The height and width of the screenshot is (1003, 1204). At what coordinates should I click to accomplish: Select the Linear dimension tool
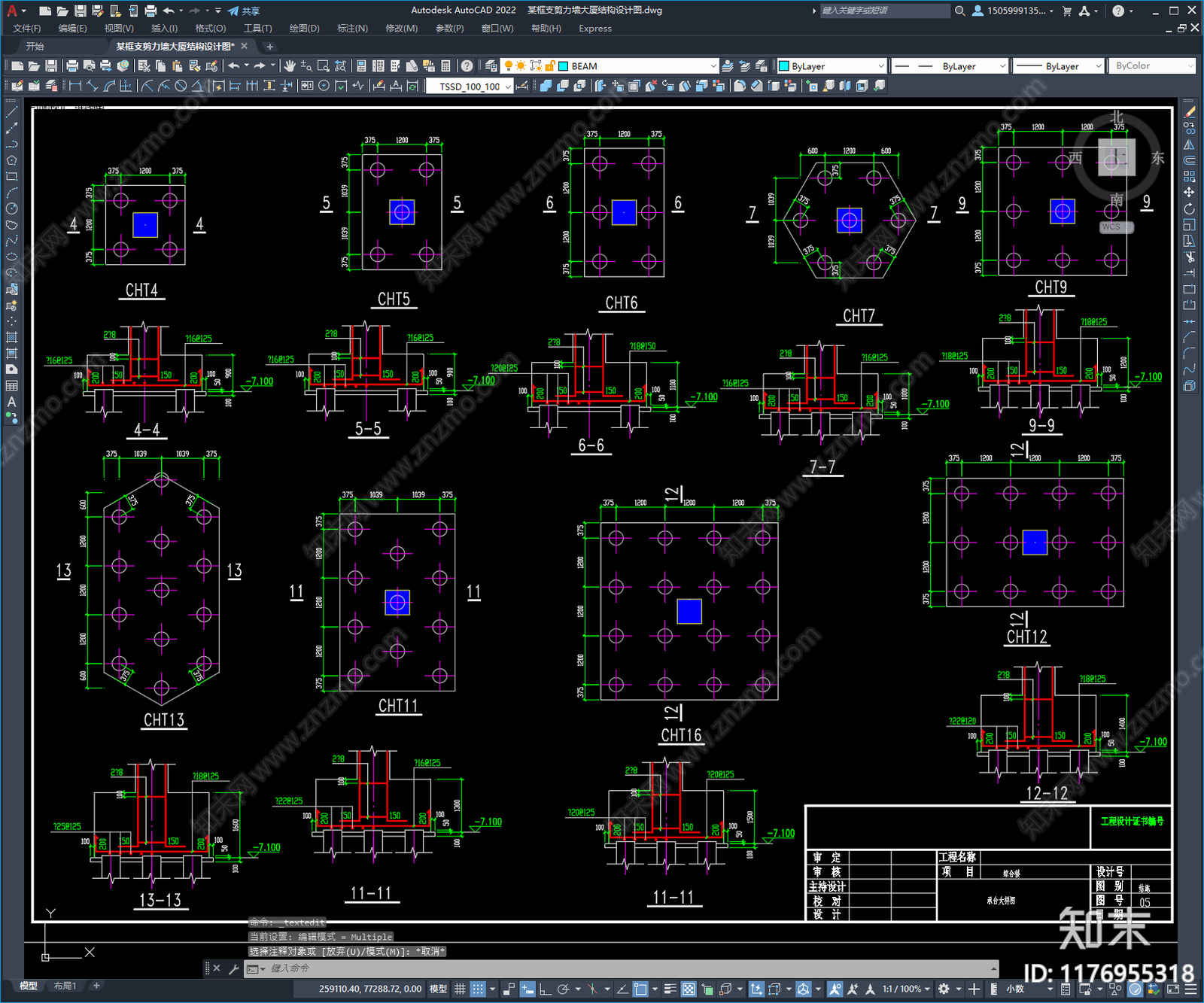coord(75,86)
